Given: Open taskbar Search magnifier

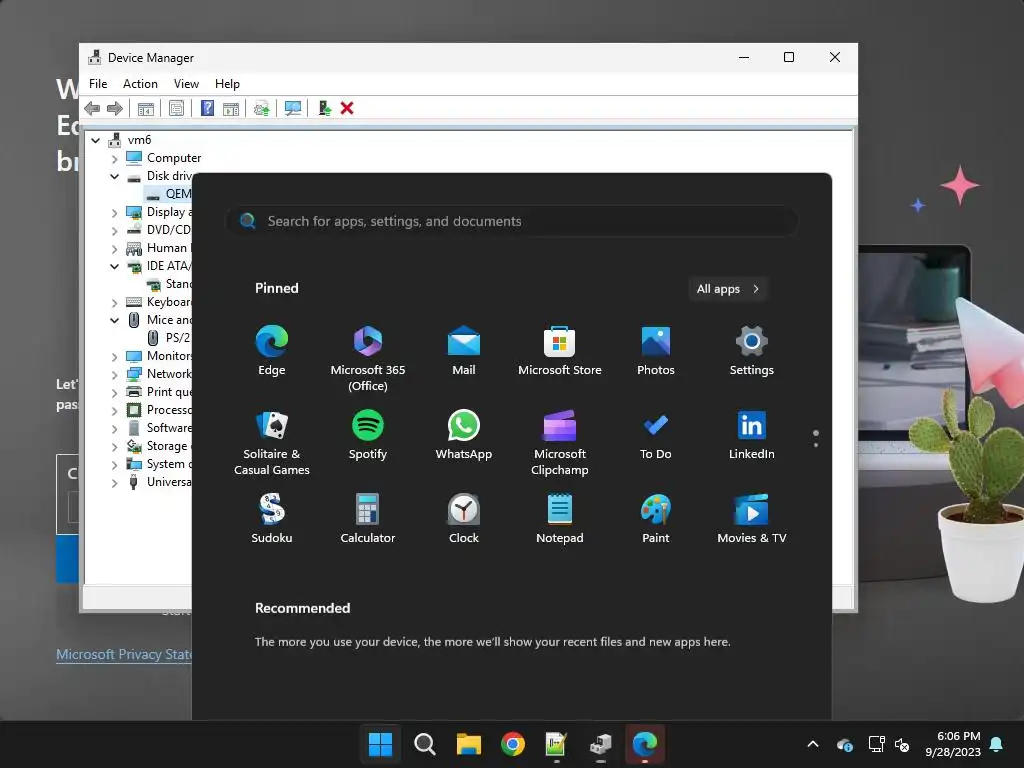Looking at the screenshot, I should 424,744.
